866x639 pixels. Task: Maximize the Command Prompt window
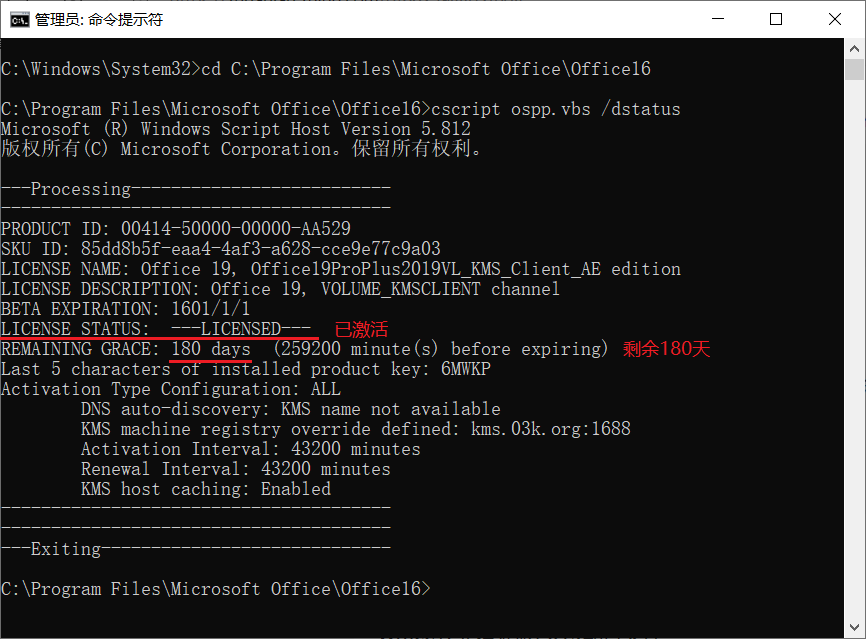click(x=775, y=19)
